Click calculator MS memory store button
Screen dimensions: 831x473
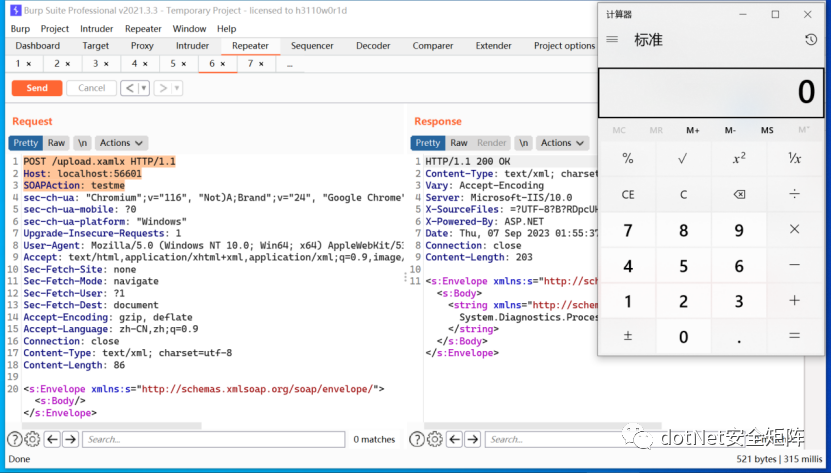point(767,130)
